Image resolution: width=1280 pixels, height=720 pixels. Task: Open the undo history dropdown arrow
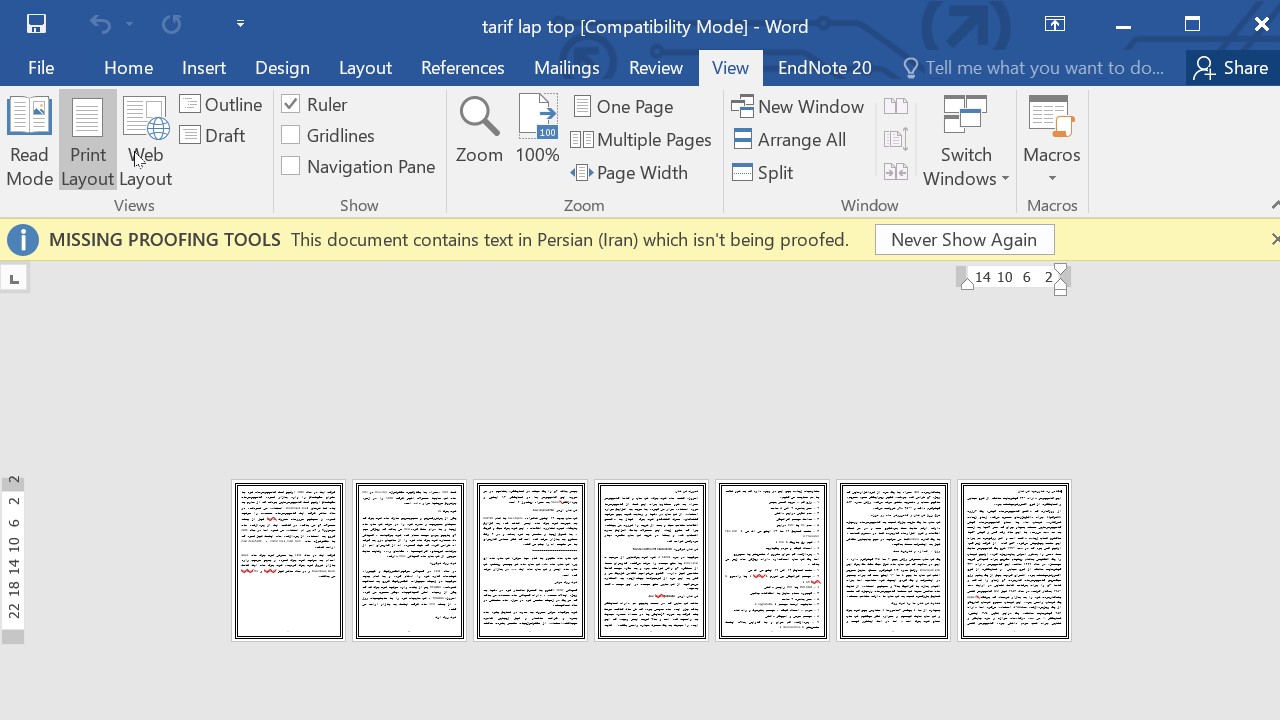click(x=129, y=23)
